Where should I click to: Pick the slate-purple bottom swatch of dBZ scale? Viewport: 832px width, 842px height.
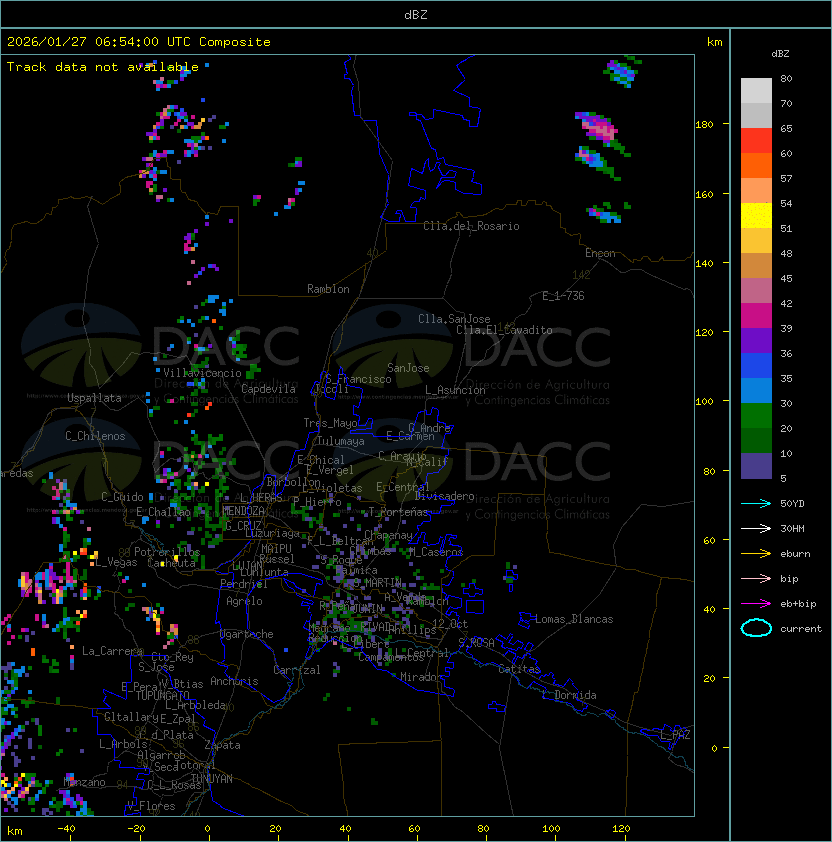coord(756,466)
